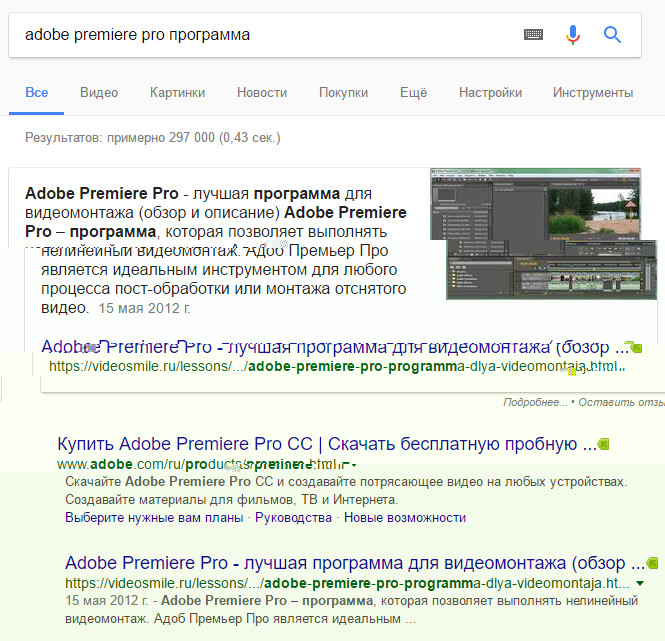The height and width of the screenshot is (641, 665).
Task: Open featured snippet title link 'Adobe Premiere Pro - лучшая программа'
Action: coord(335,347)
